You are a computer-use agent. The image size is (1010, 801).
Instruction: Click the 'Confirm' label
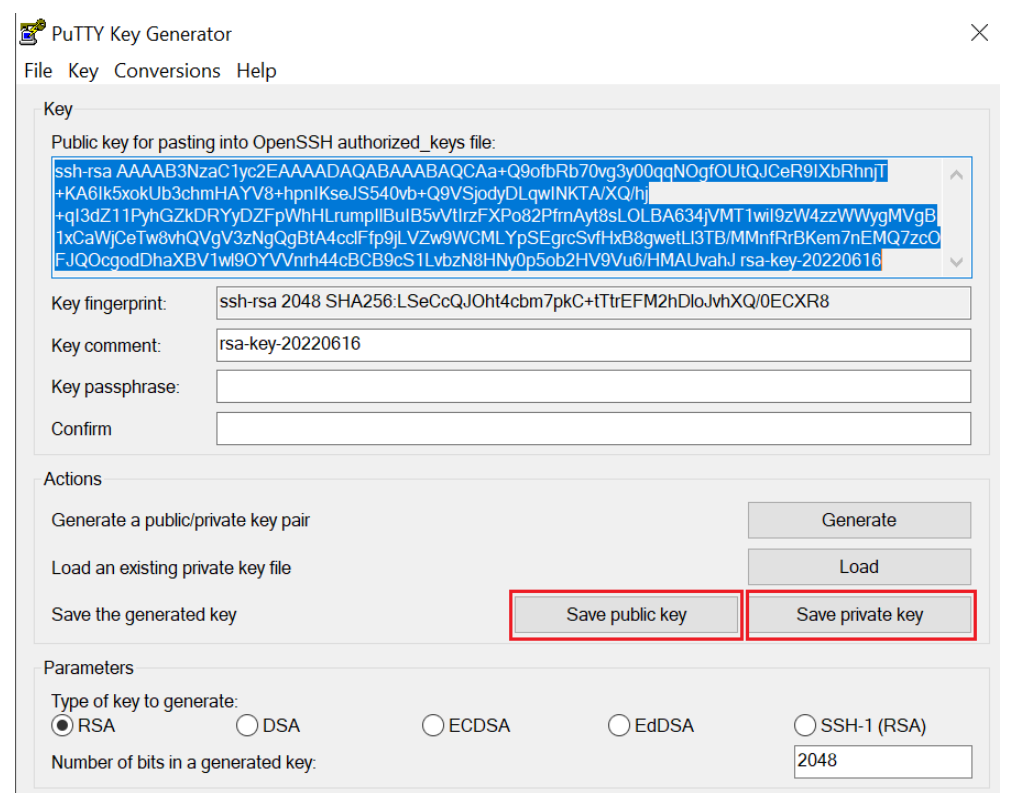81,429
